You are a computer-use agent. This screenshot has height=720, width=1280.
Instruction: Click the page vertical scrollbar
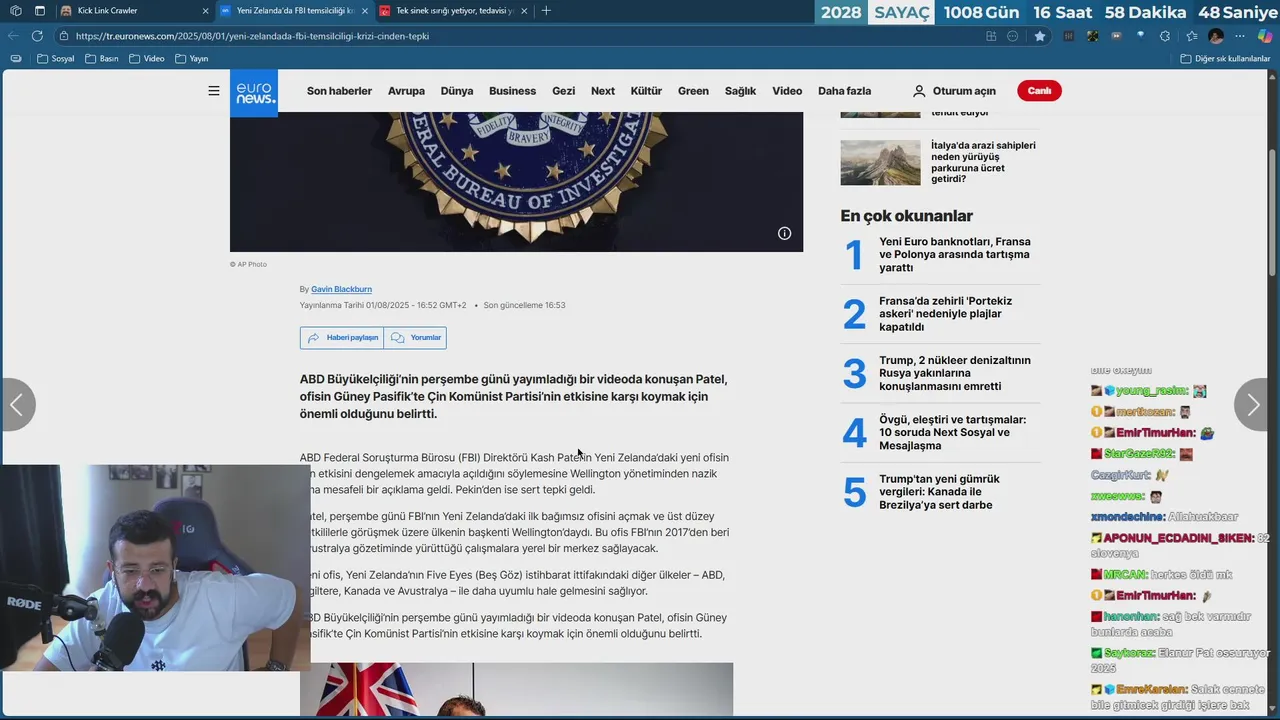click(x=1273, y=215)
